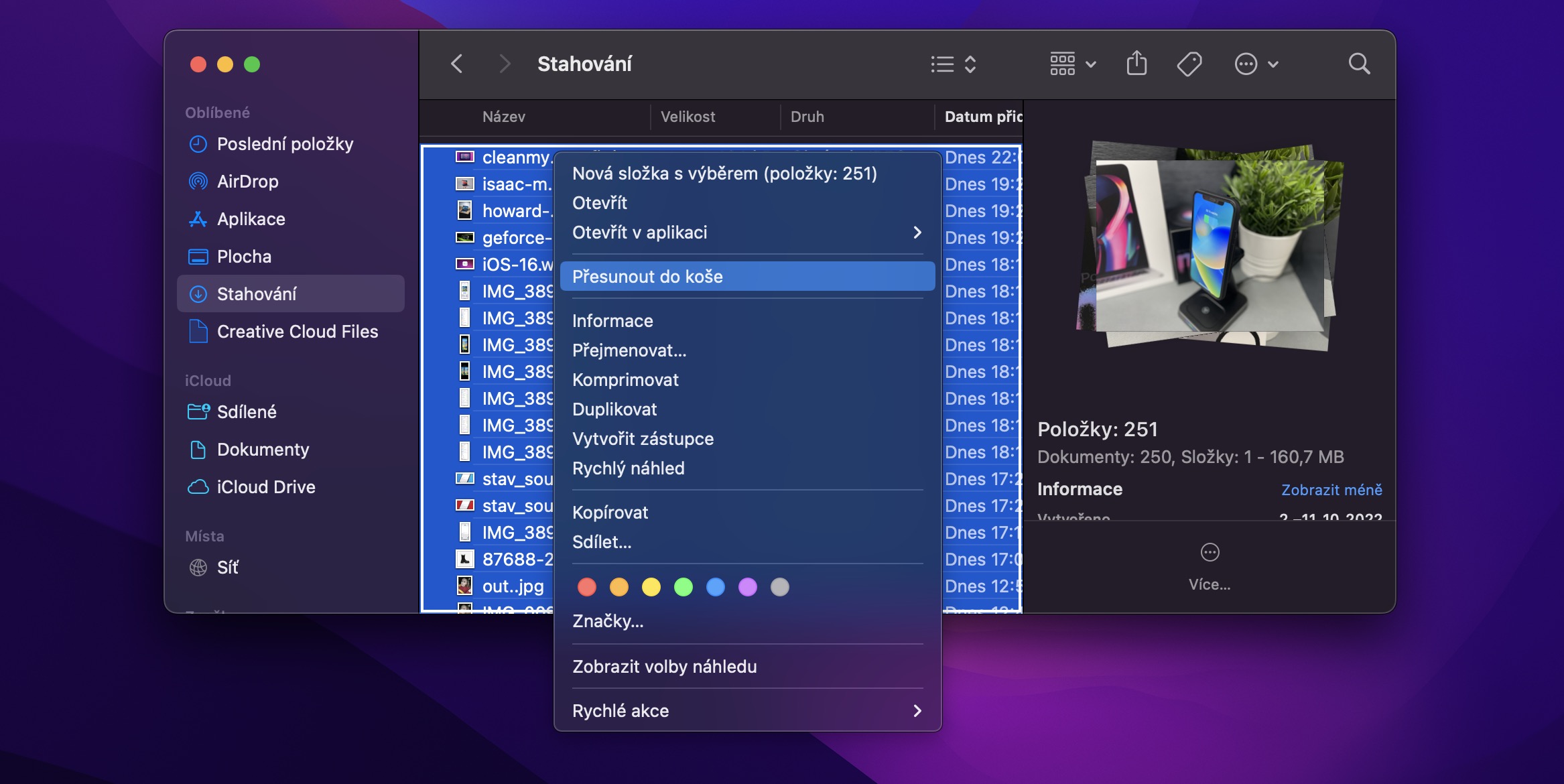The image size is (1564, 784).
Task: Open the list view switcher dropdown
Action: pos(953,64)
